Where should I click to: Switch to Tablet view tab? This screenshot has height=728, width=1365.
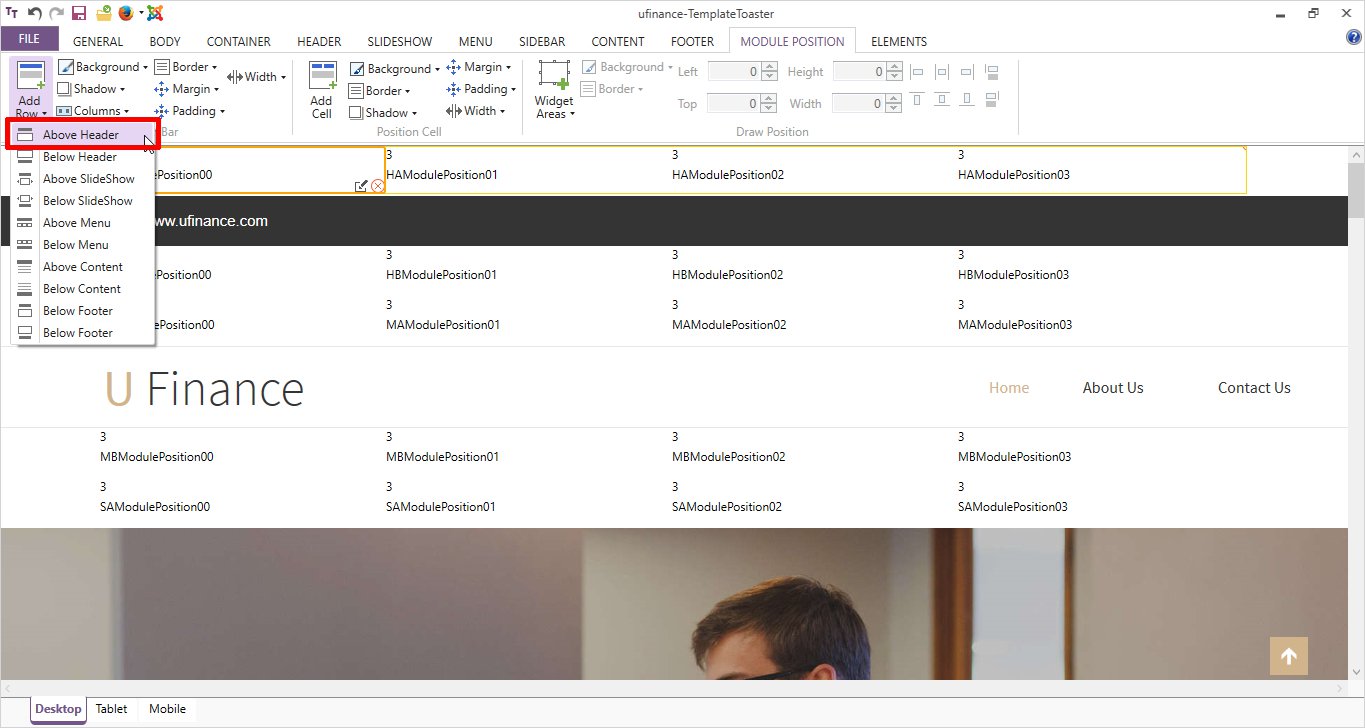pyautogui.click(x=111, y=709)
